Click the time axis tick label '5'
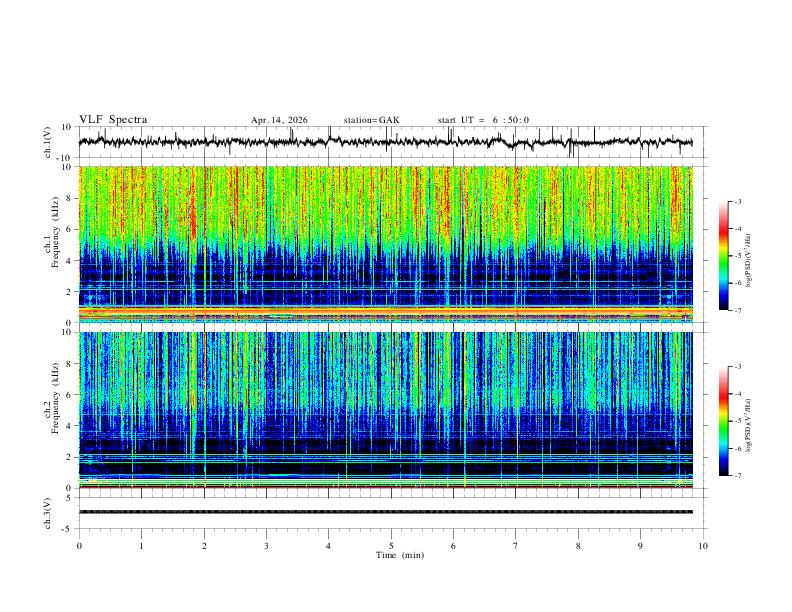This screenshot has height=612, width=792. 391,546
